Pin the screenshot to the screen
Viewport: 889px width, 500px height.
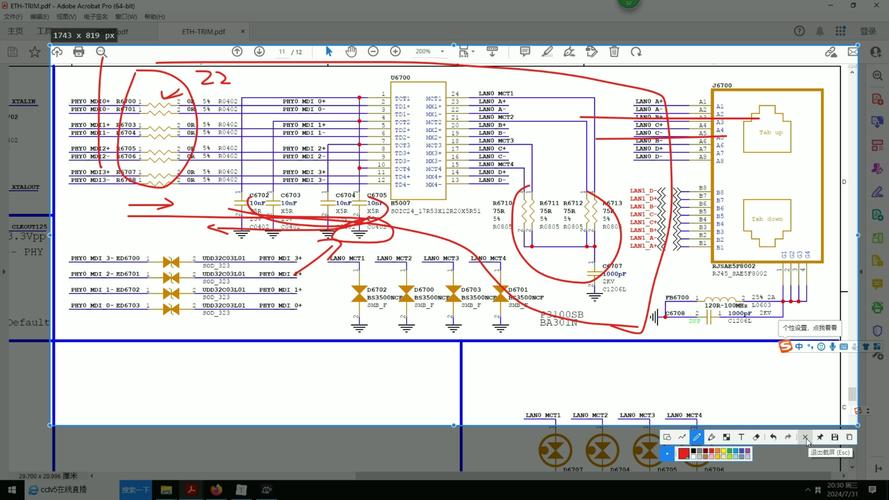(x=820, y=437)
